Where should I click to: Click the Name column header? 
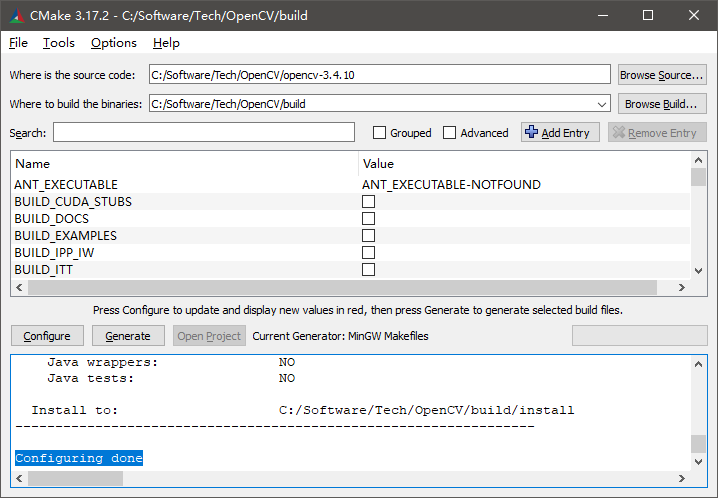tap(185, 163)
